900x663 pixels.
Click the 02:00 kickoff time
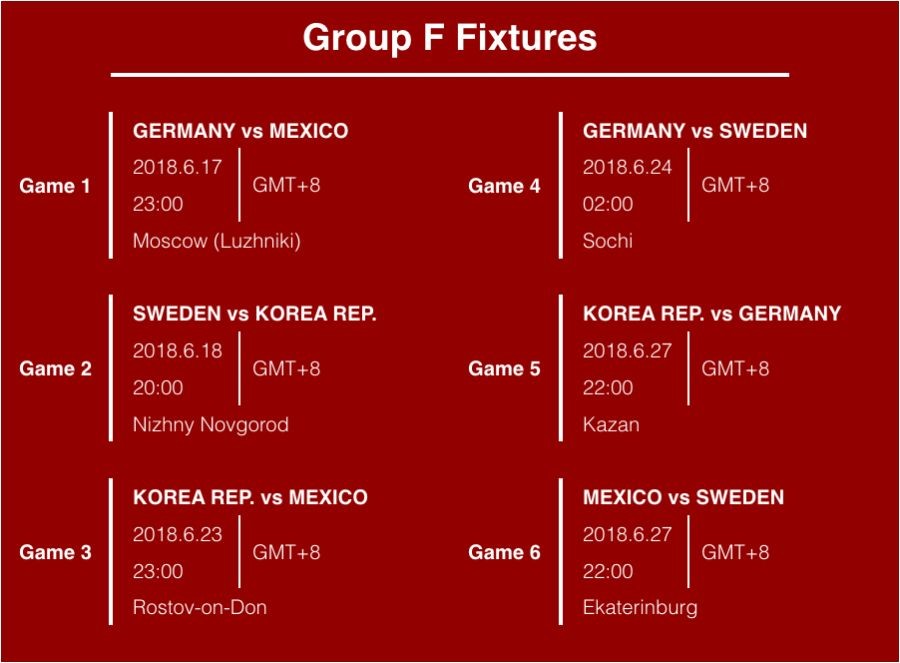click(x=607, y=204)
